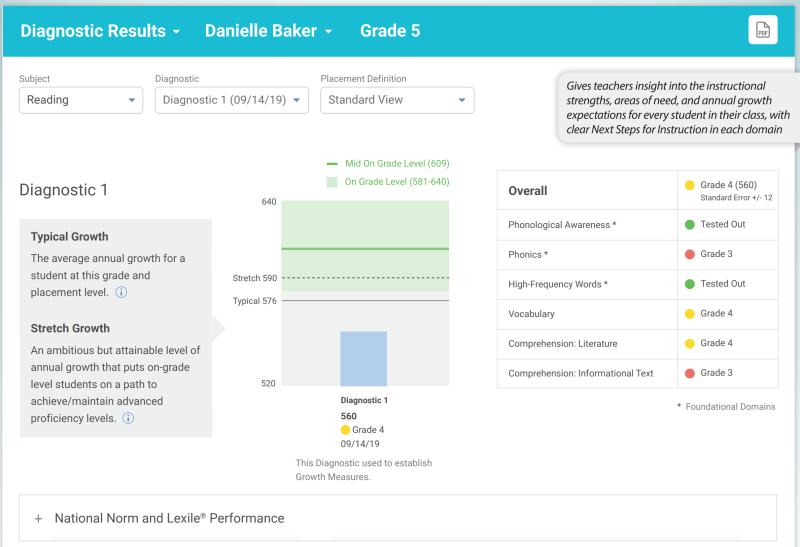Click the Typical Growth info icon
Viewport: 800px width, 547px height.
(121, 292)
